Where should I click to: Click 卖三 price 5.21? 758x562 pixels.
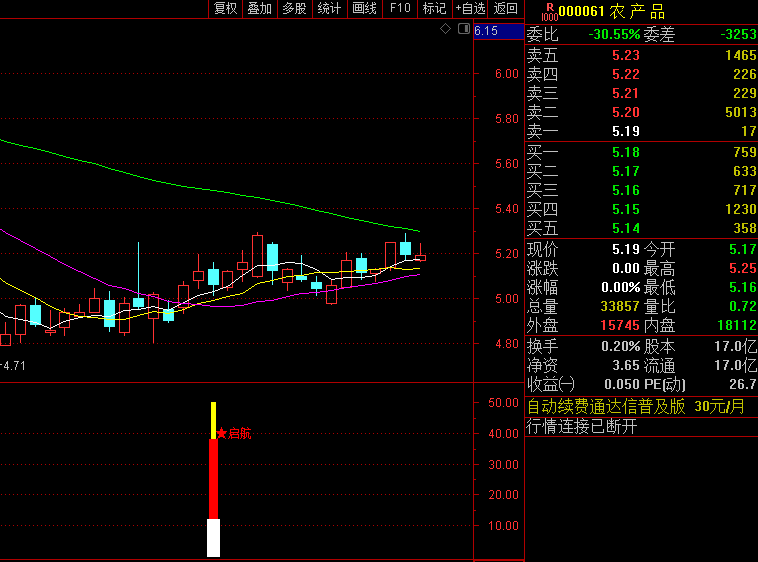(x=626, y=93)
